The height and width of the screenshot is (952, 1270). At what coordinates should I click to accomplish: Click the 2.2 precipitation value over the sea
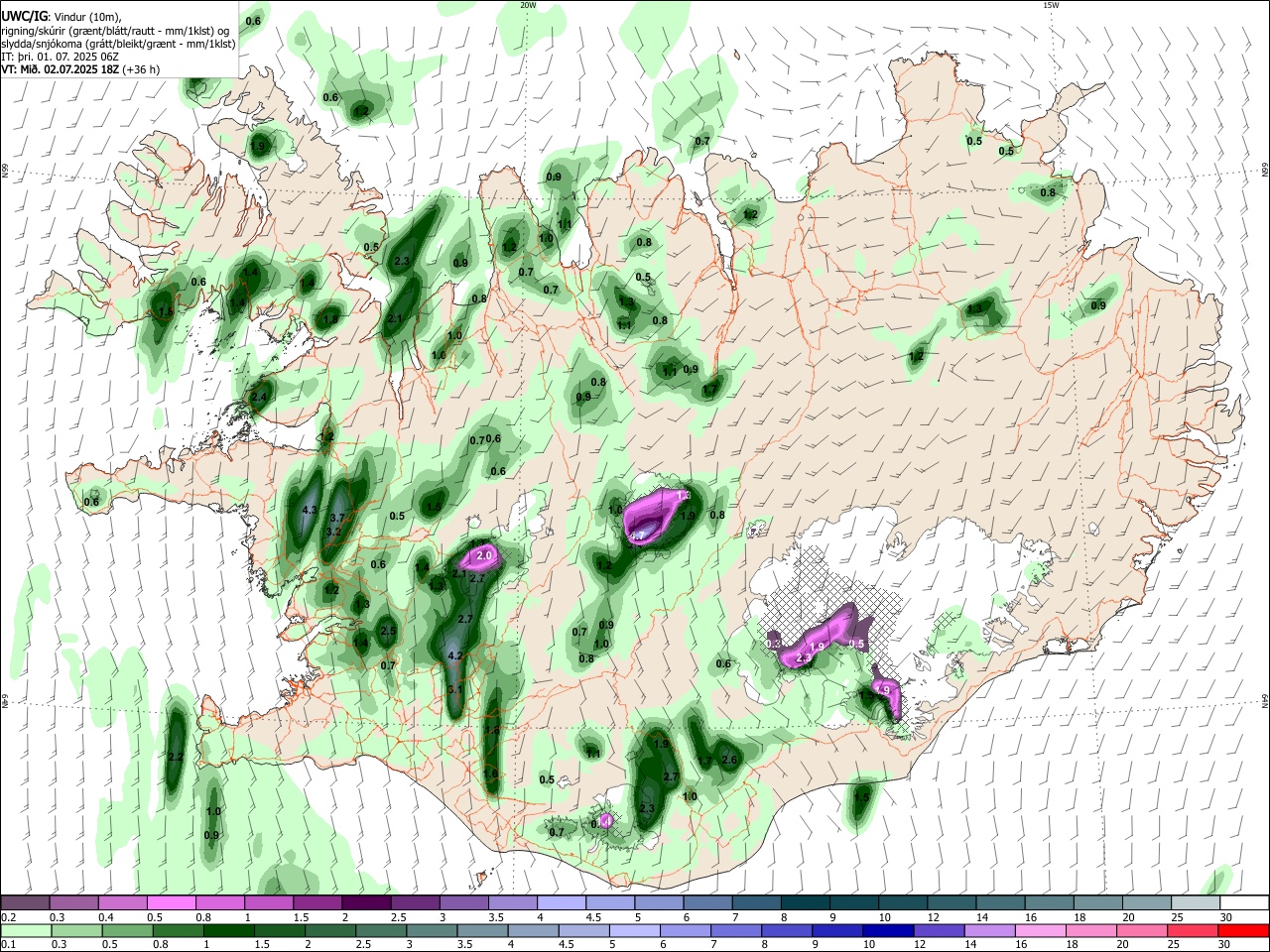pyautogui.click(x=176, y=757)
